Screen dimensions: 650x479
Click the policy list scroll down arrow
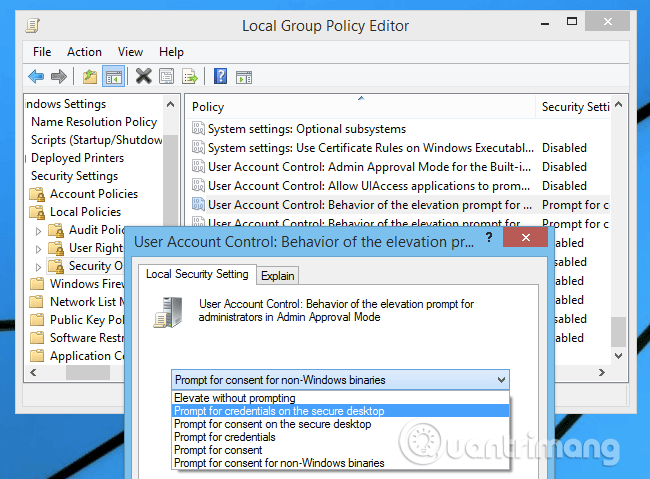pyautogui.click(x=618, y=355)
